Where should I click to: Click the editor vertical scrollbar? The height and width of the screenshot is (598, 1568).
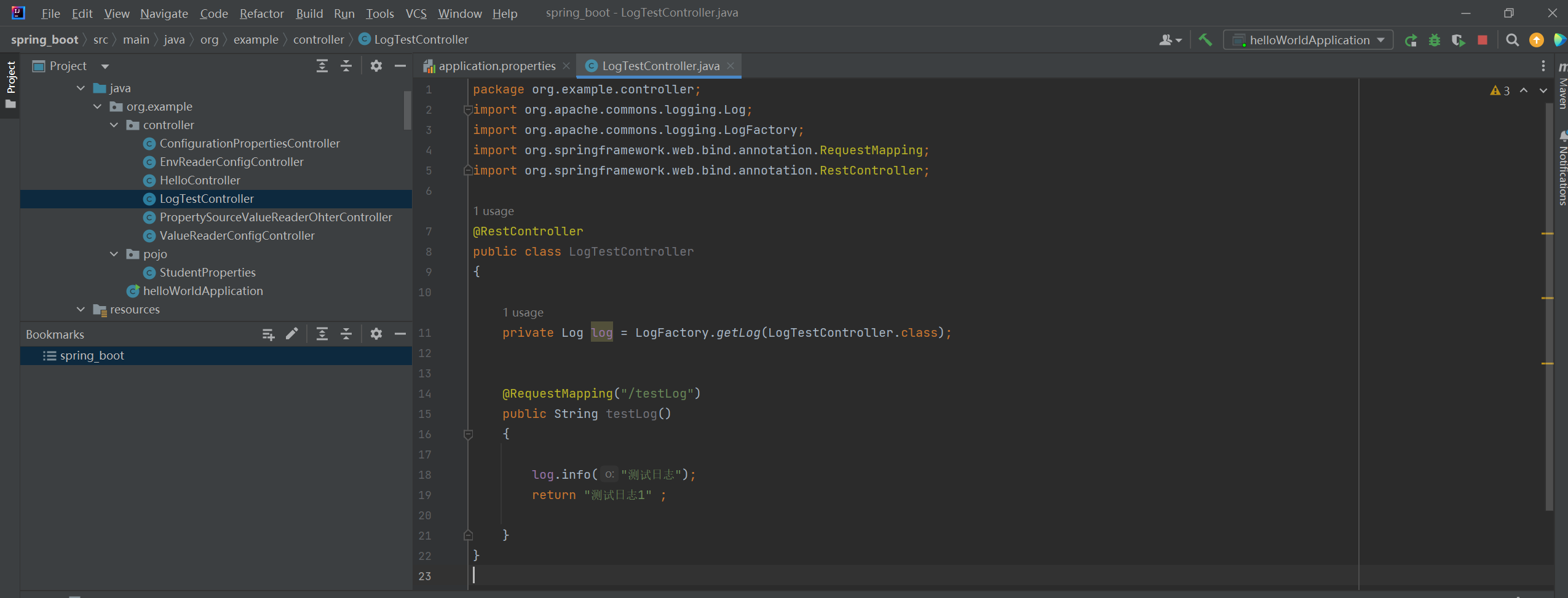coord(1549,307)
